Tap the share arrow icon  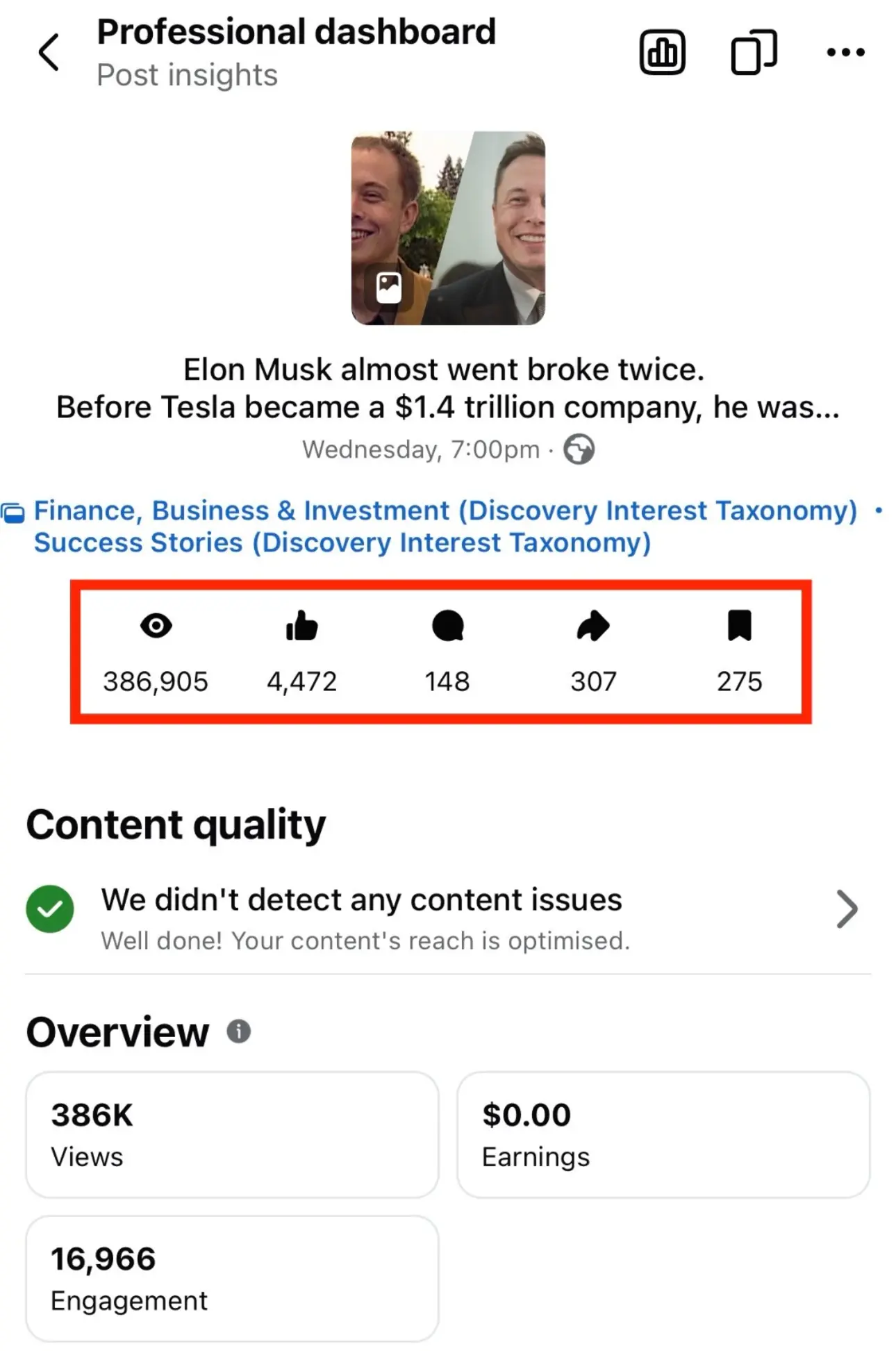tap(593, 626)
